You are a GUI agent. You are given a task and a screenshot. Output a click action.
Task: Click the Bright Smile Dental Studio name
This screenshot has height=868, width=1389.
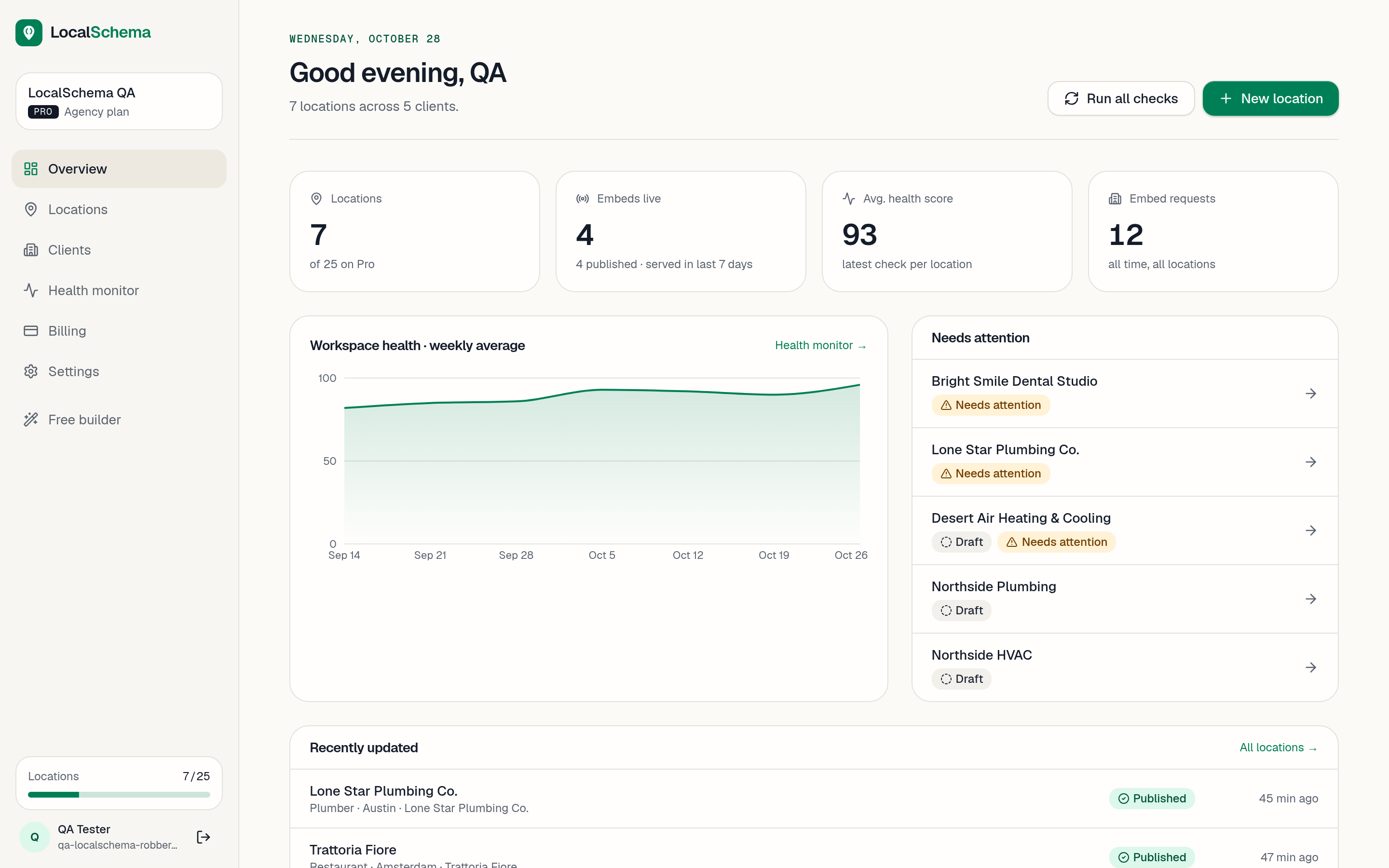[1014, 381]
